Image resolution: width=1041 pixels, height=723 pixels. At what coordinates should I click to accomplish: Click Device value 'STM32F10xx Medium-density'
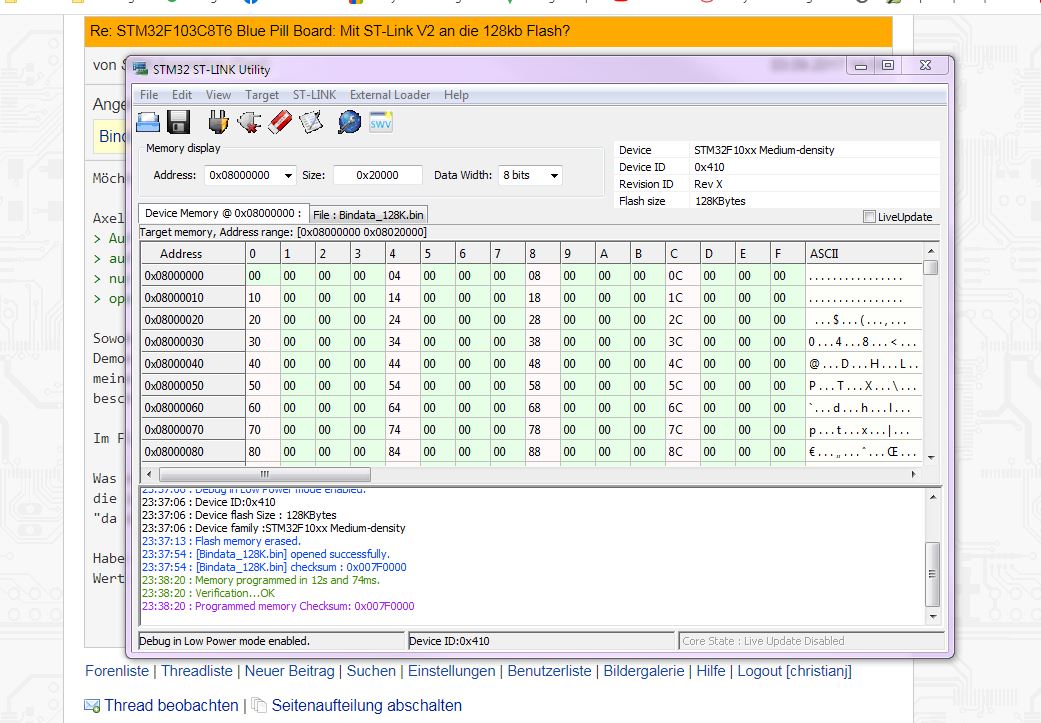tap(764, 150)
